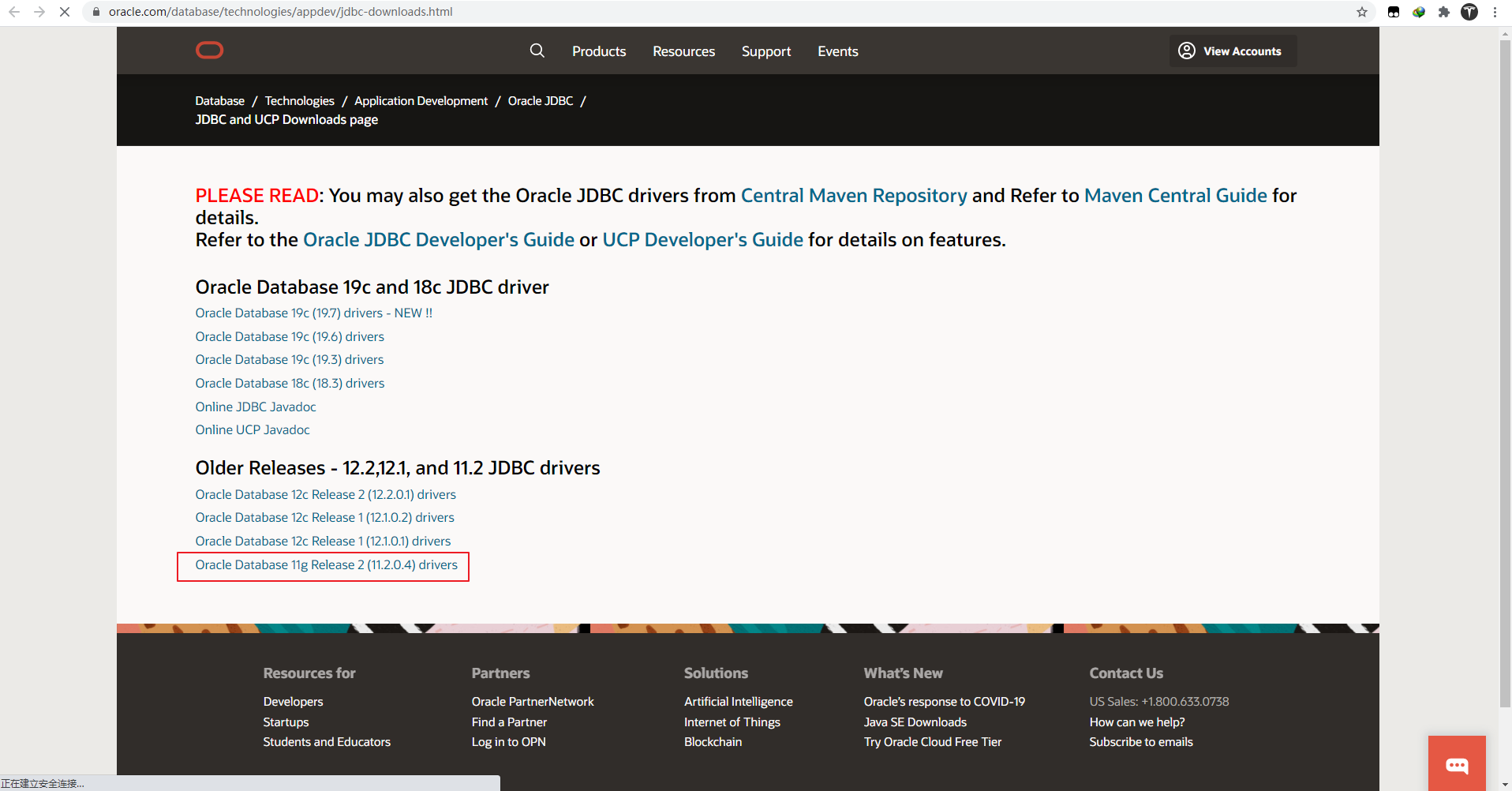The image size is (1512, 791).
Task: Open the search magnifier icon
Action: (537, 51)
